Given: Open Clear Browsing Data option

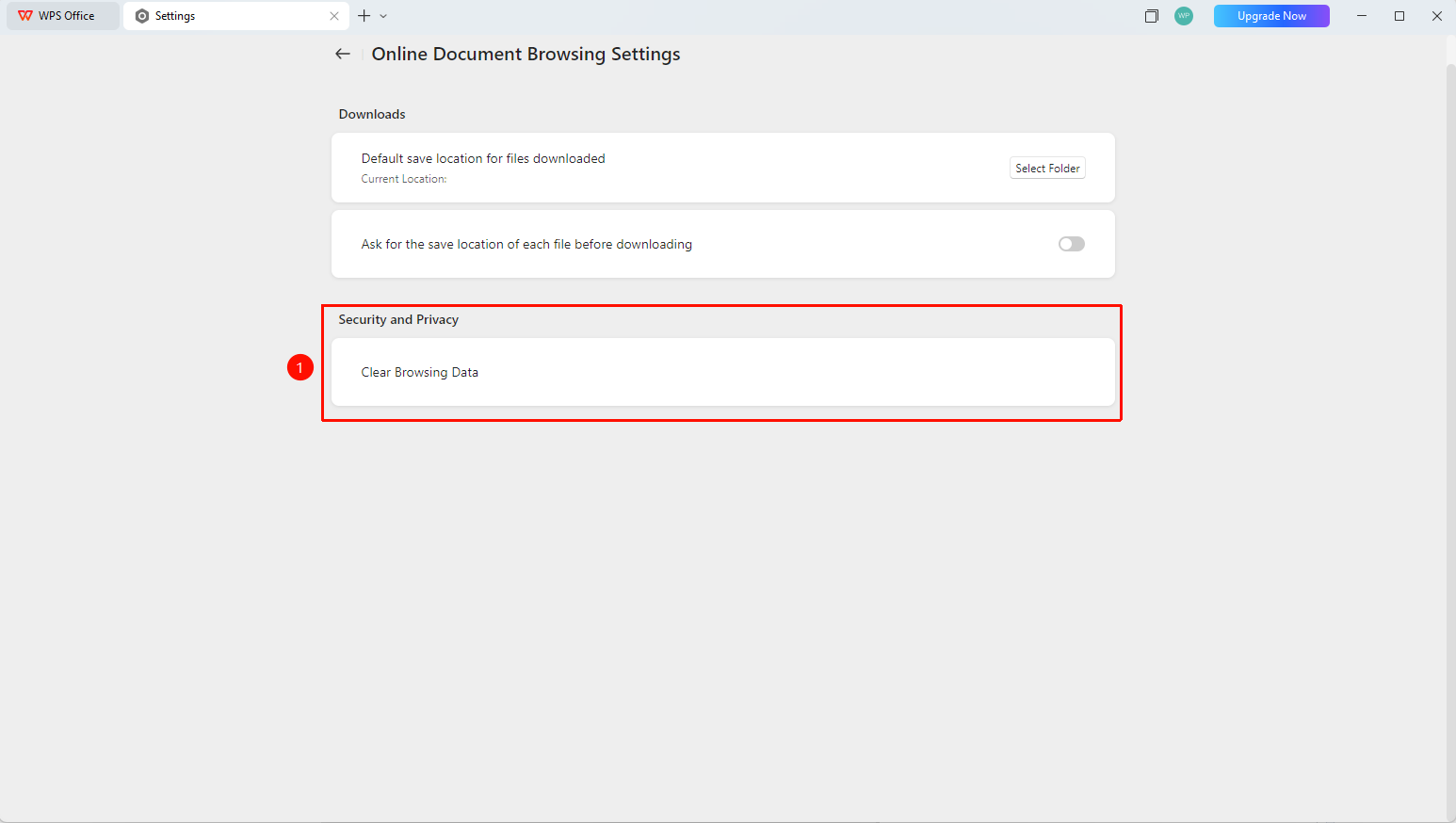Looking at the screenshot, I should pos(723,372).
